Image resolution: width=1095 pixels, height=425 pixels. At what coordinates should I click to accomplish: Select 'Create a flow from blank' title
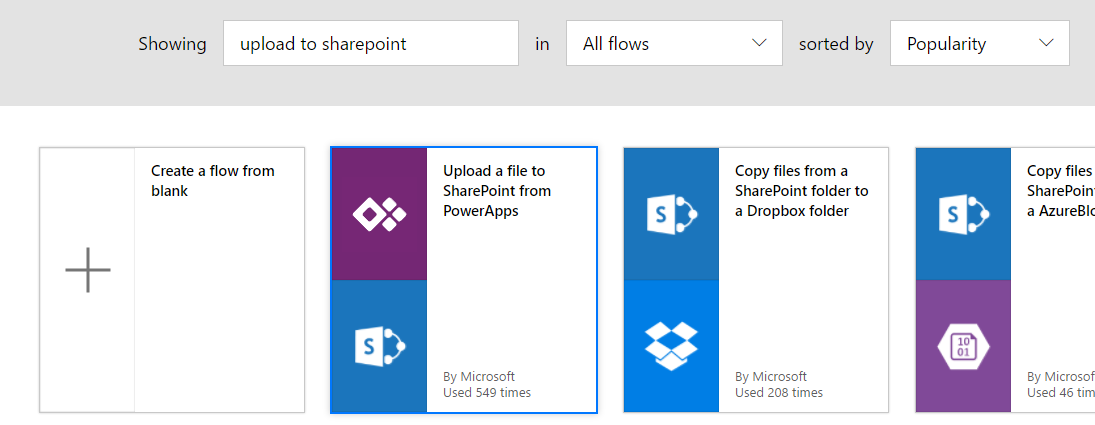(212, 181)
